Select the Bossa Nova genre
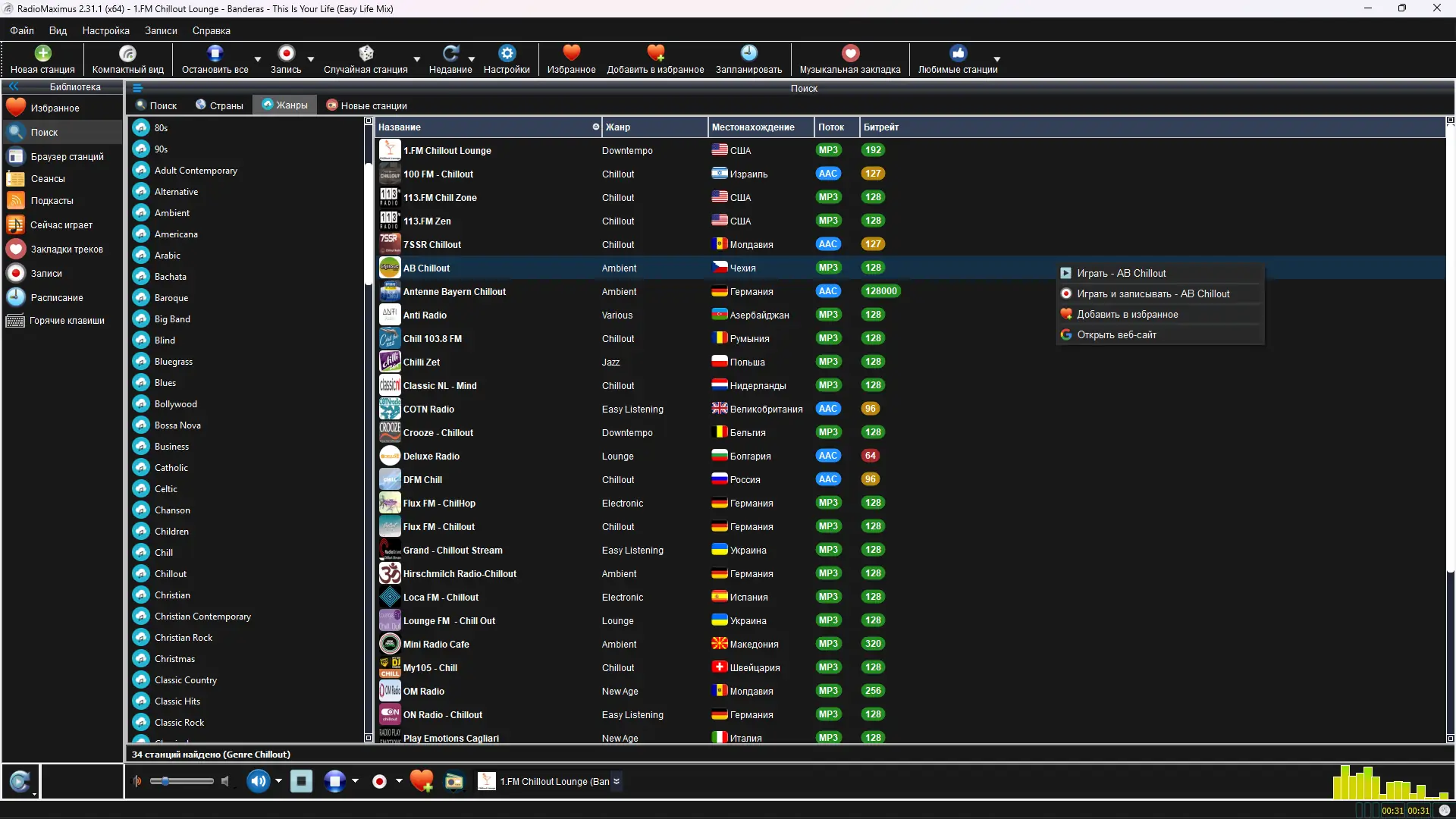Screen dimensions: 1456x819 click(x=177, y=425)
